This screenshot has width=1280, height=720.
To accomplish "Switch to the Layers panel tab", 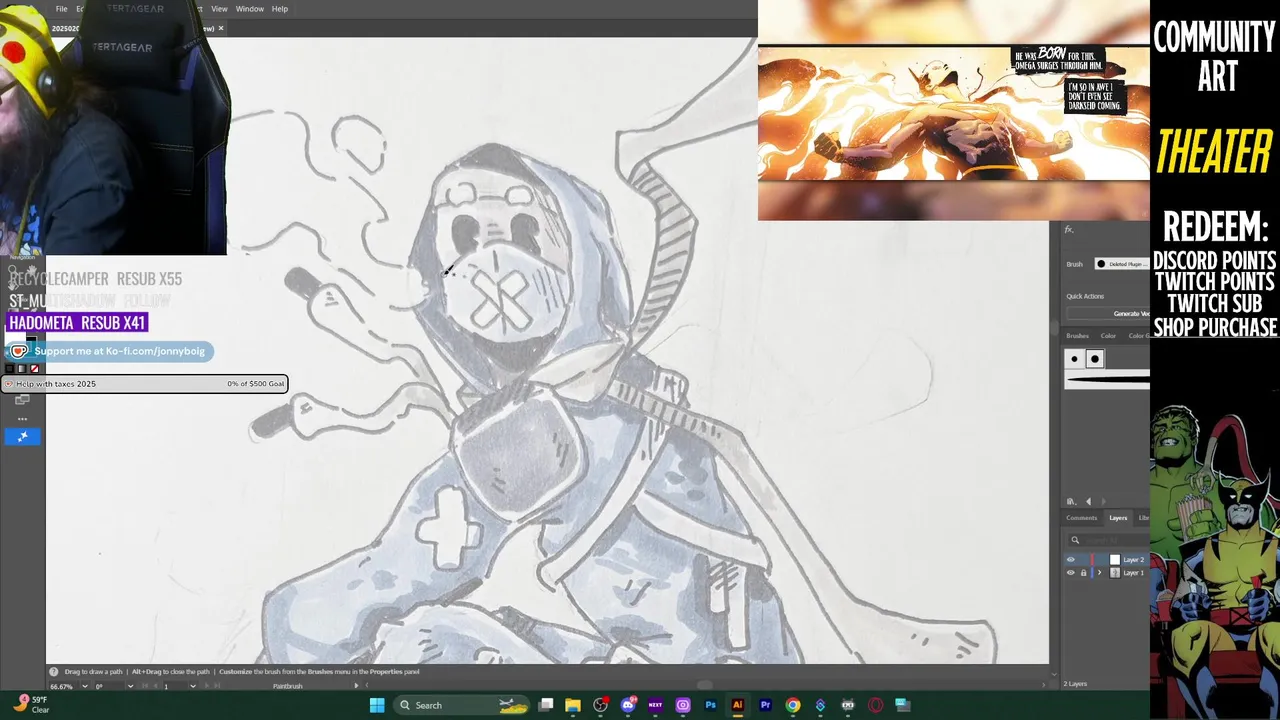I will click(1118, 518).
